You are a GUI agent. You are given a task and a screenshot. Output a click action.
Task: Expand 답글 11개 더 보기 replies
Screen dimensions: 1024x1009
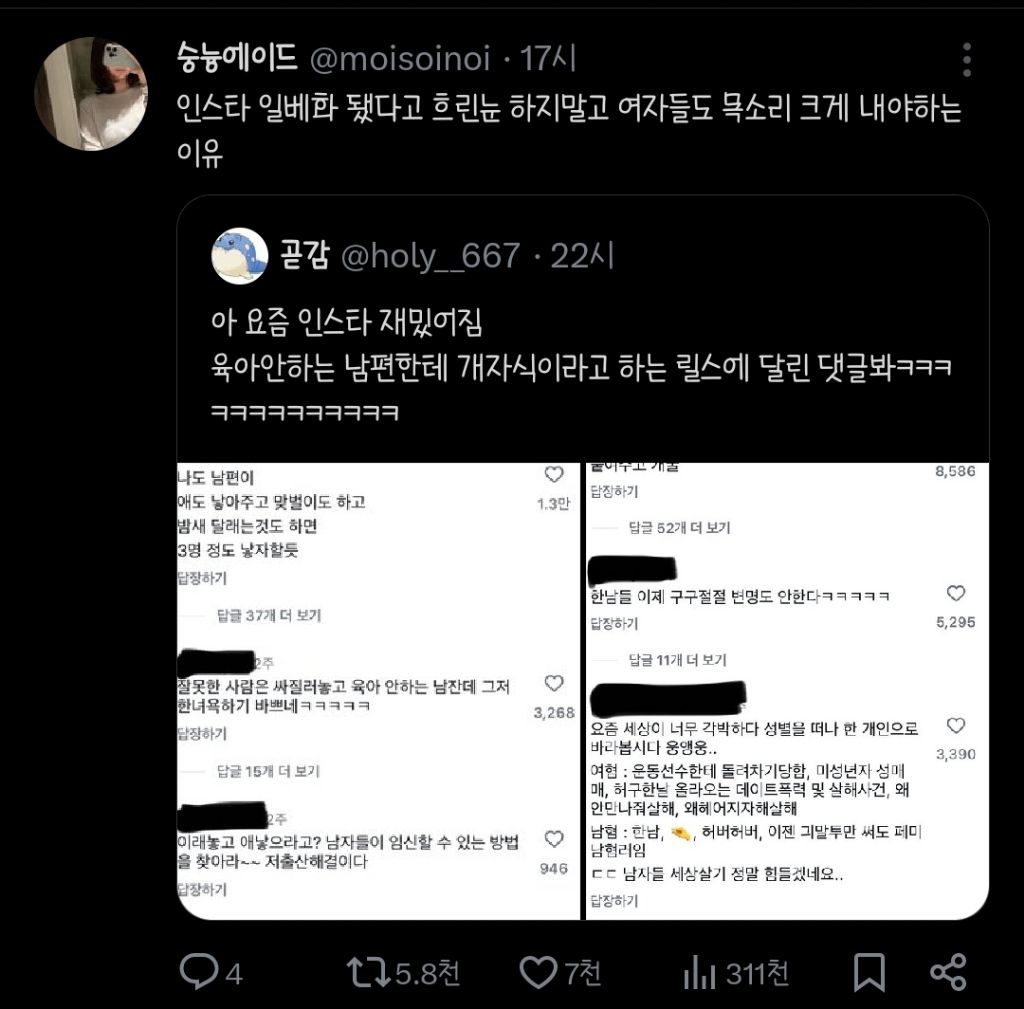pos(677,660)
